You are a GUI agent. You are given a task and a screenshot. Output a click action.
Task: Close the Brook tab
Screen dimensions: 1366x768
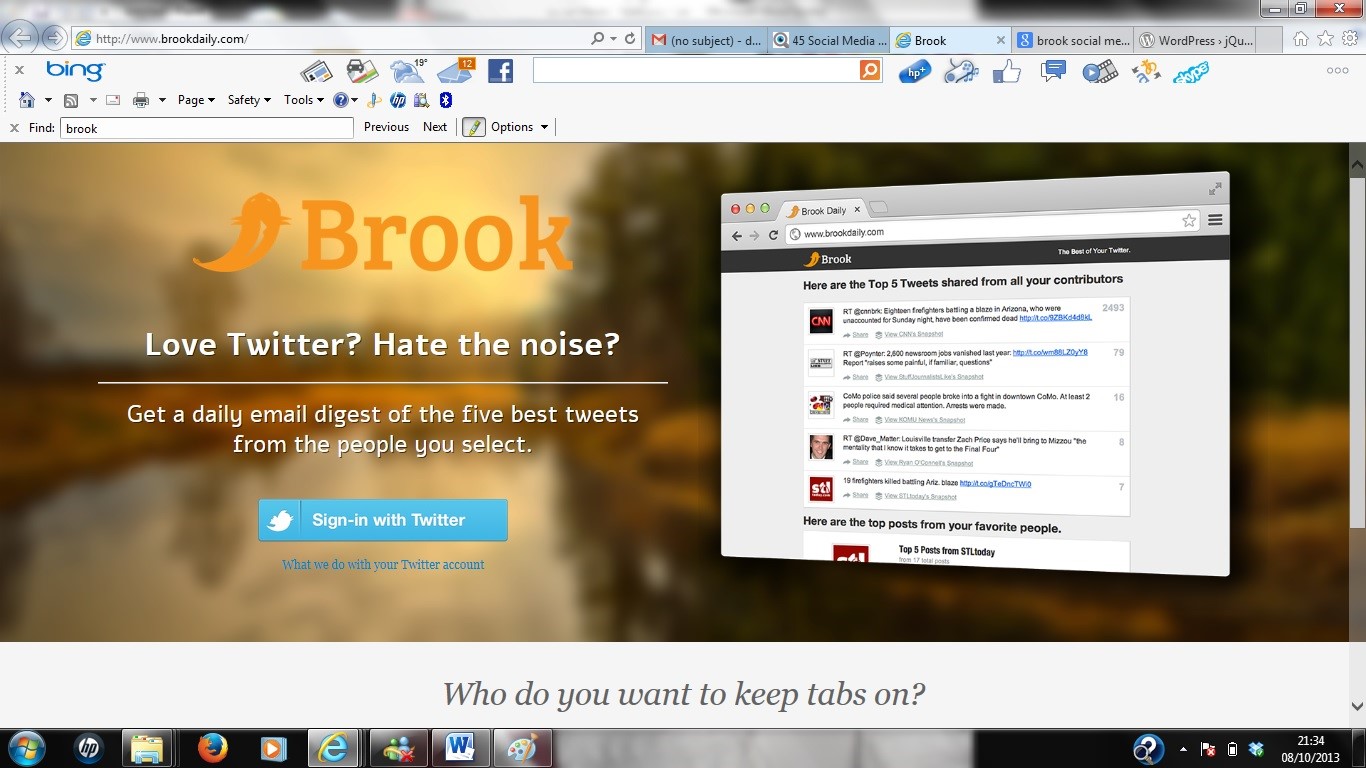pyautogui.click(x=1001, y=40)
